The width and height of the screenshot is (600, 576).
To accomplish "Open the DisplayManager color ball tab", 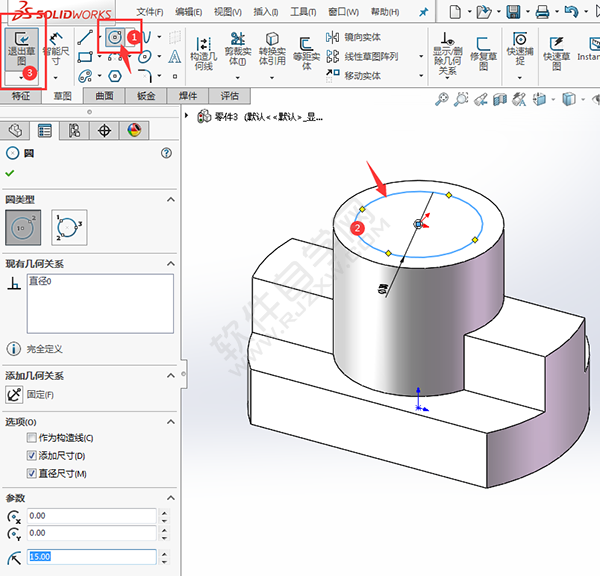I will pyautogui.click(x=134, y=131).
